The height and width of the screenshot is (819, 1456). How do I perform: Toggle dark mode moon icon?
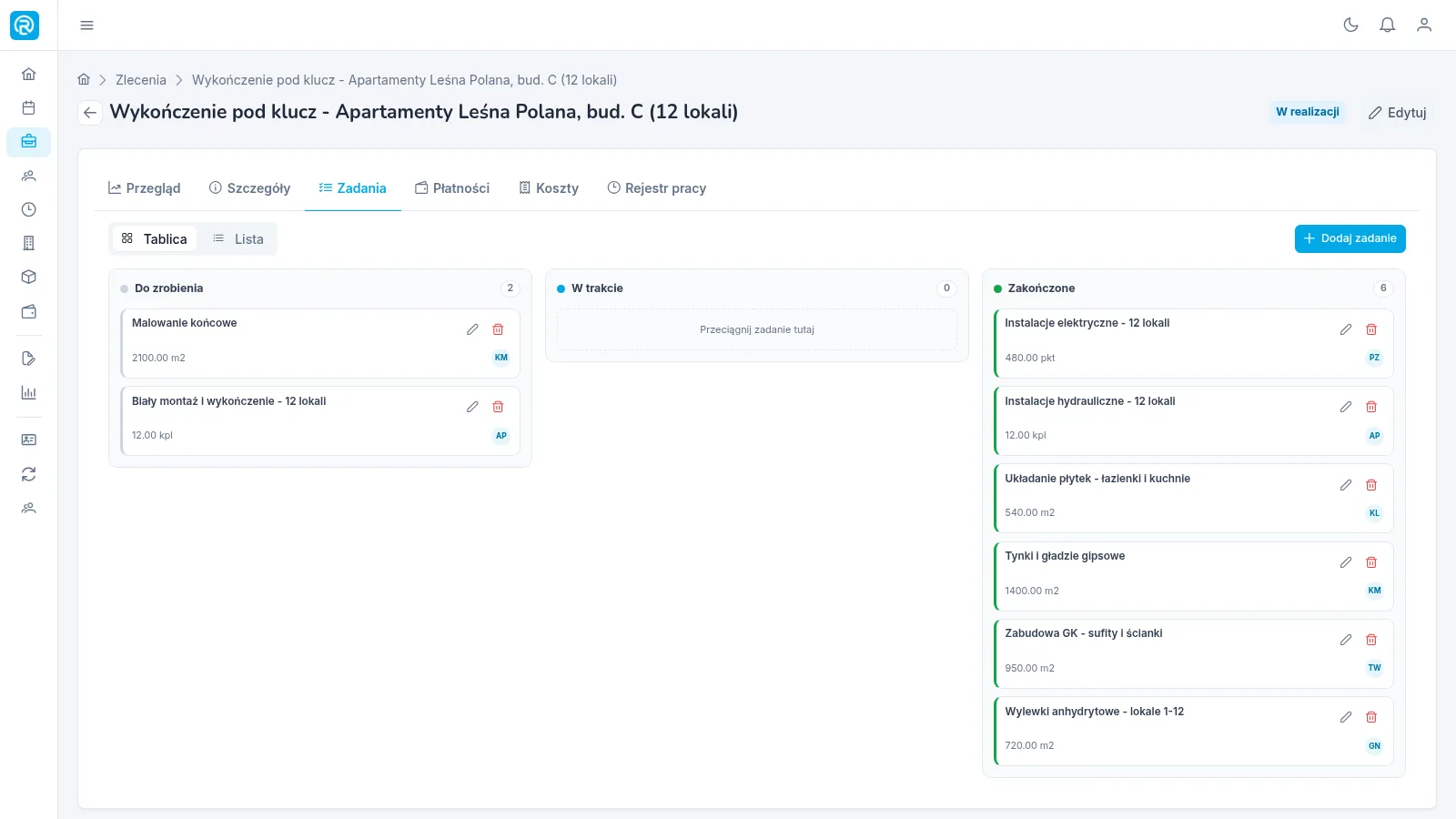click(x=1350, y=25)
